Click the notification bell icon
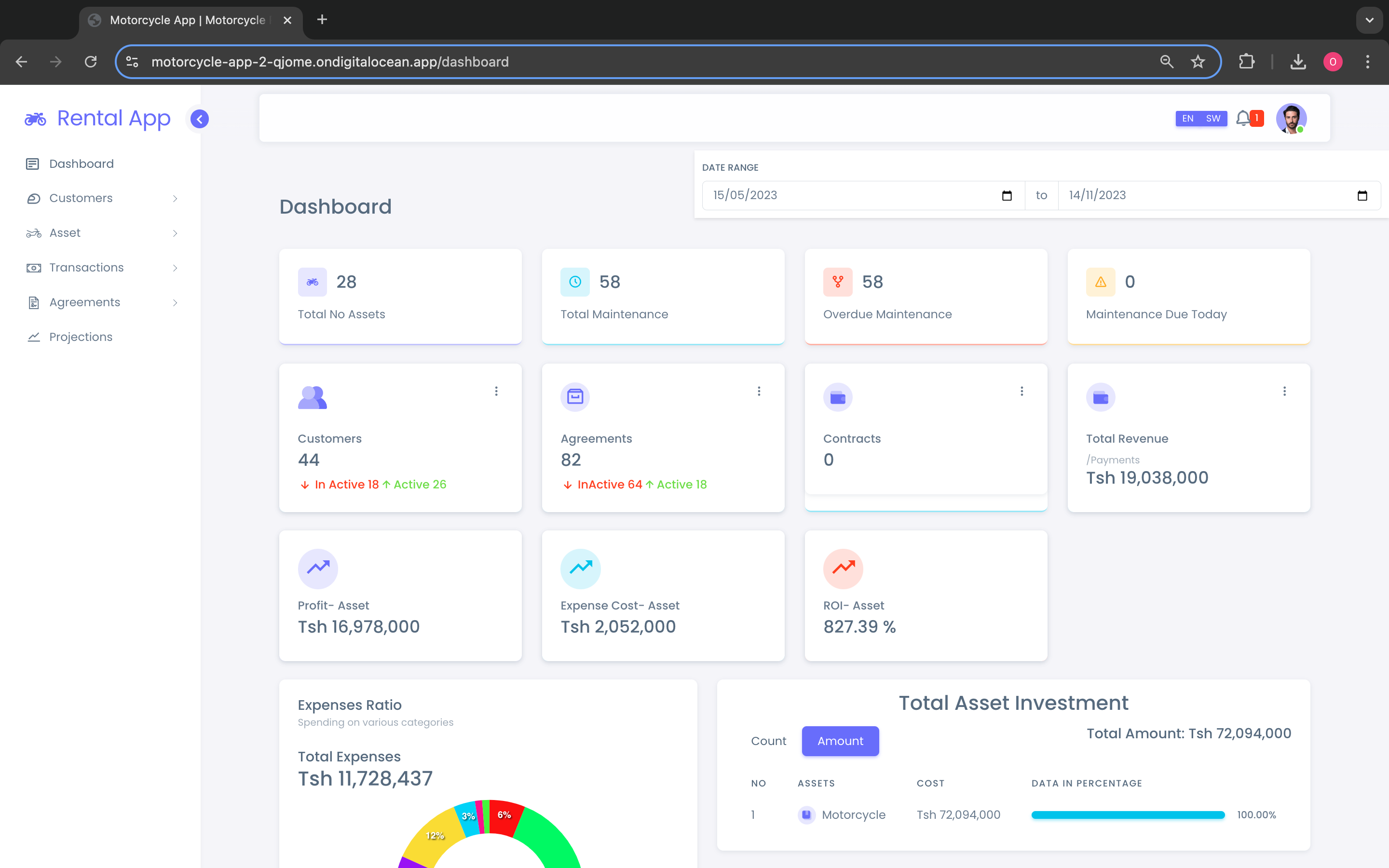Image resolution: width=1389 pixels, height=868 pixels. tap(1243, 118)
